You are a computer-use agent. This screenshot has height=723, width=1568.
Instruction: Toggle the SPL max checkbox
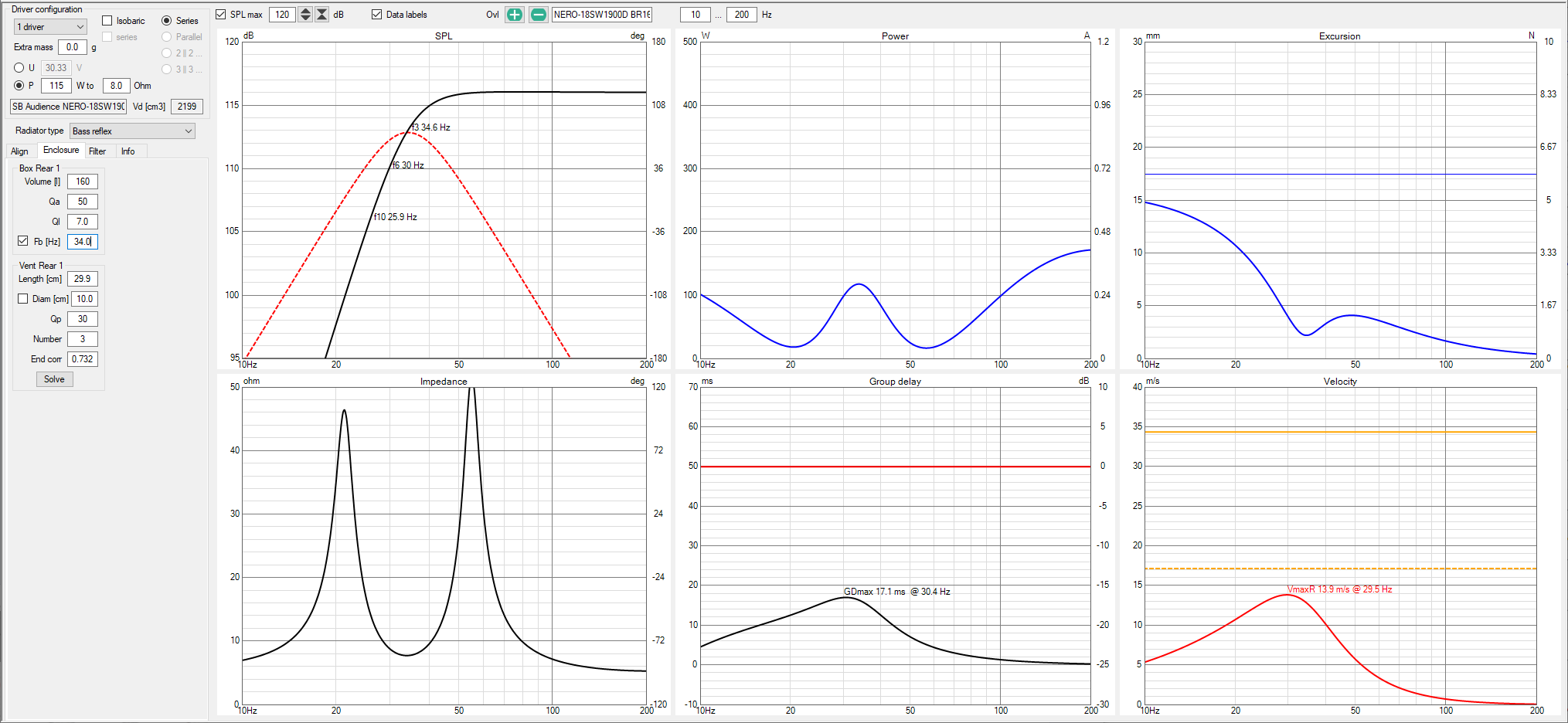[221, 15]
